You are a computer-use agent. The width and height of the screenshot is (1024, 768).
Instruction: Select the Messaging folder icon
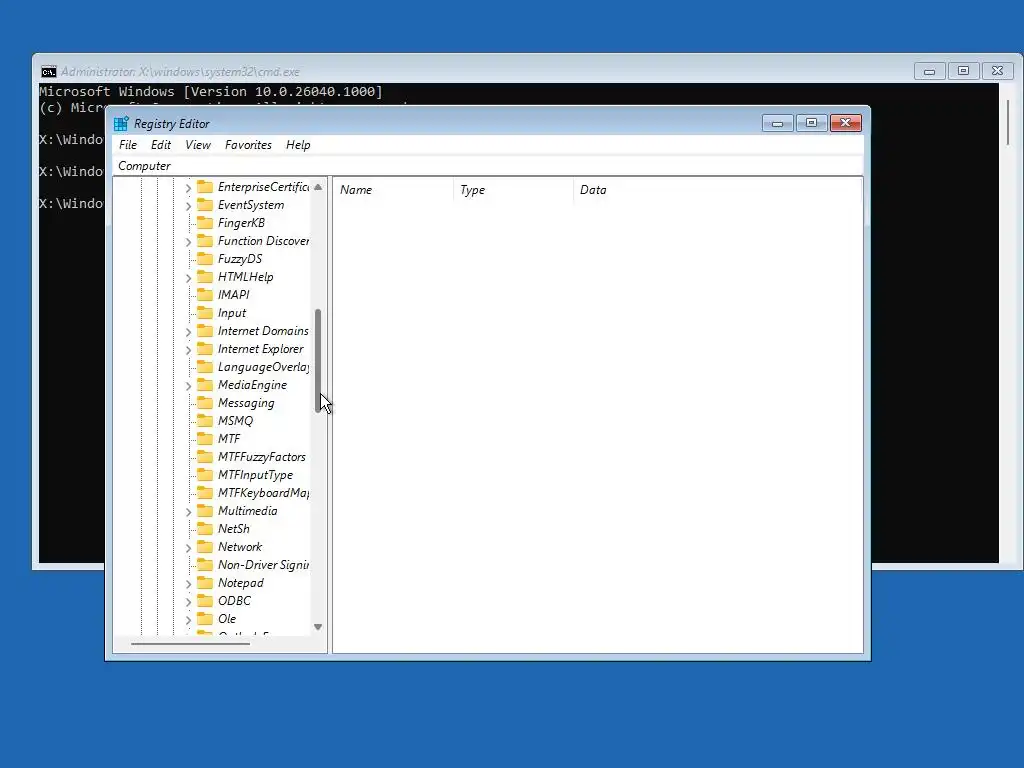click(x=205, y=402)
